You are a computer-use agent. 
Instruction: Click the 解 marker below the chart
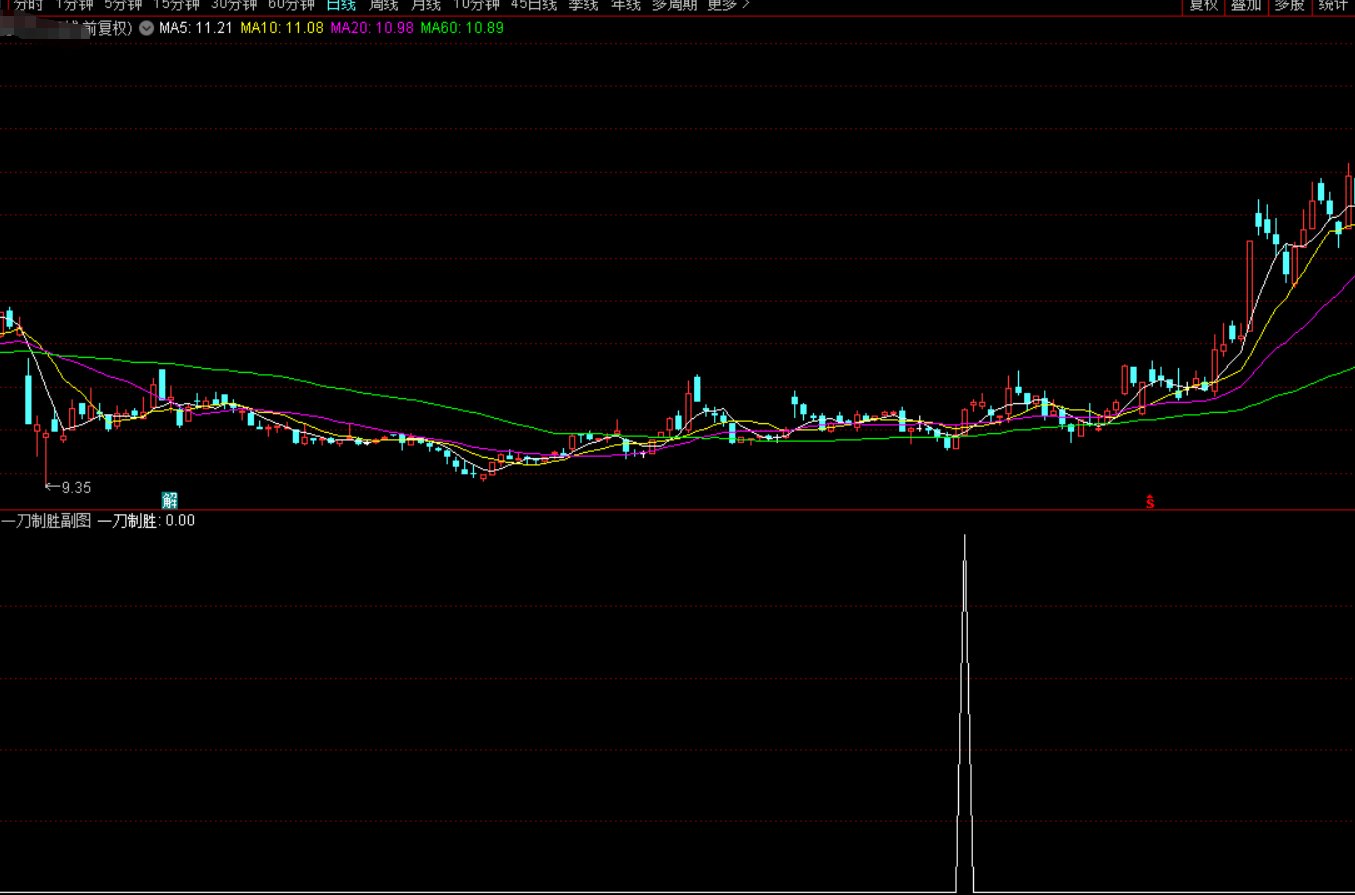click(170, 500)
